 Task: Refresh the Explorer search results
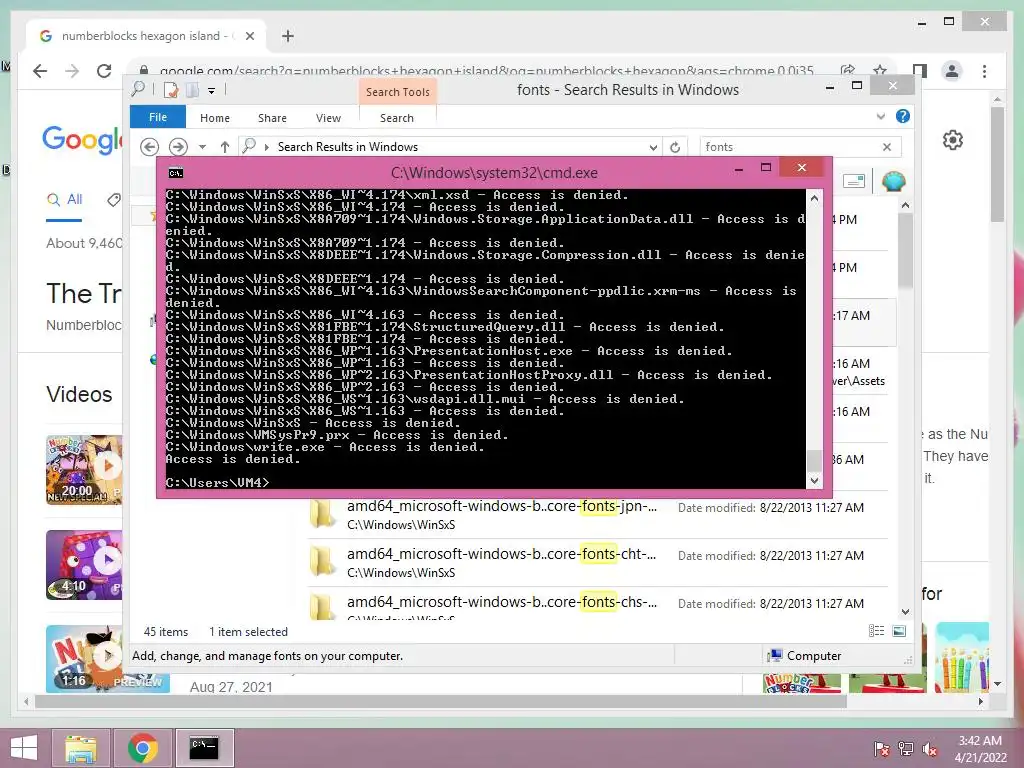coord(675,147)
